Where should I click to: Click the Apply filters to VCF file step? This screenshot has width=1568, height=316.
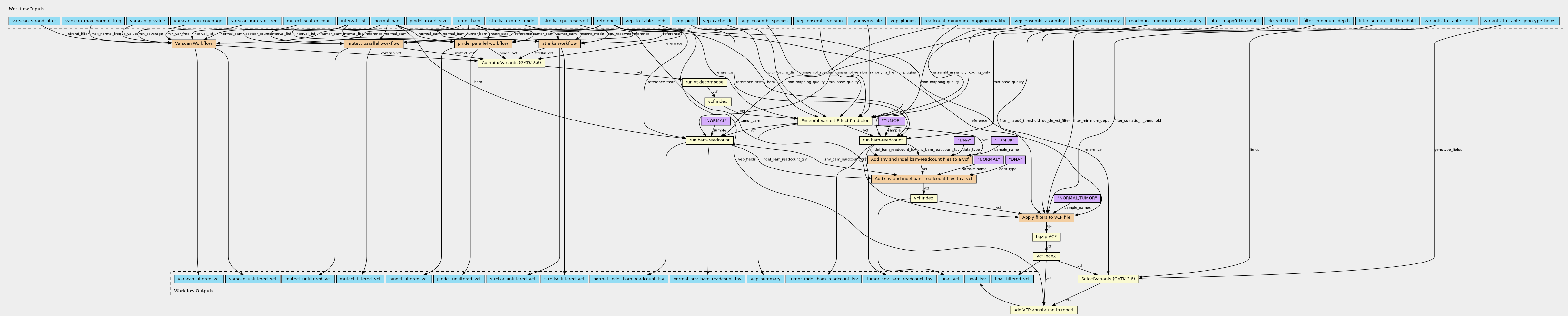1046,217
